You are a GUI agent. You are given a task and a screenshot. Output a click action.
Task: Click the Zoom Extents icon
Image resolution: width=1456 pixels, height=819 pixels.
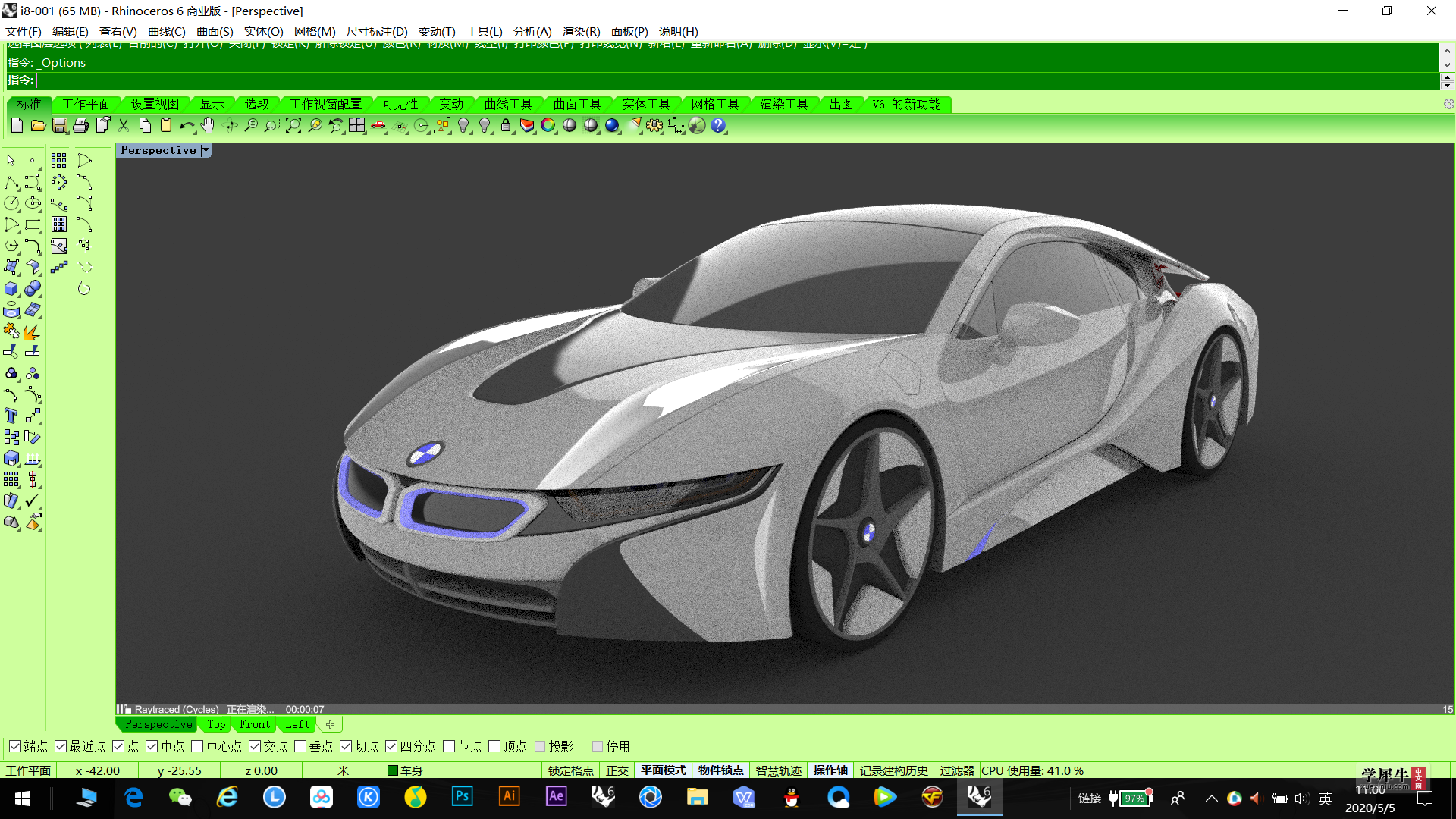click(293, 125)
